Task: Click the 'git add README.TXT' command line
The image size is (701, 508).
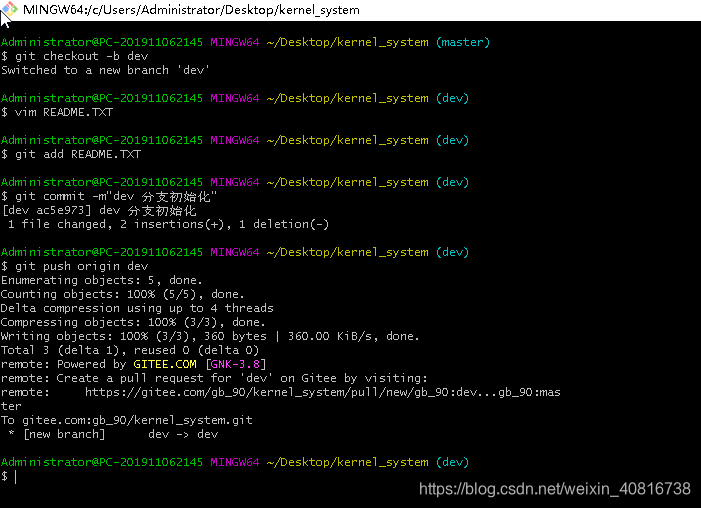Action: pos(71,154)
